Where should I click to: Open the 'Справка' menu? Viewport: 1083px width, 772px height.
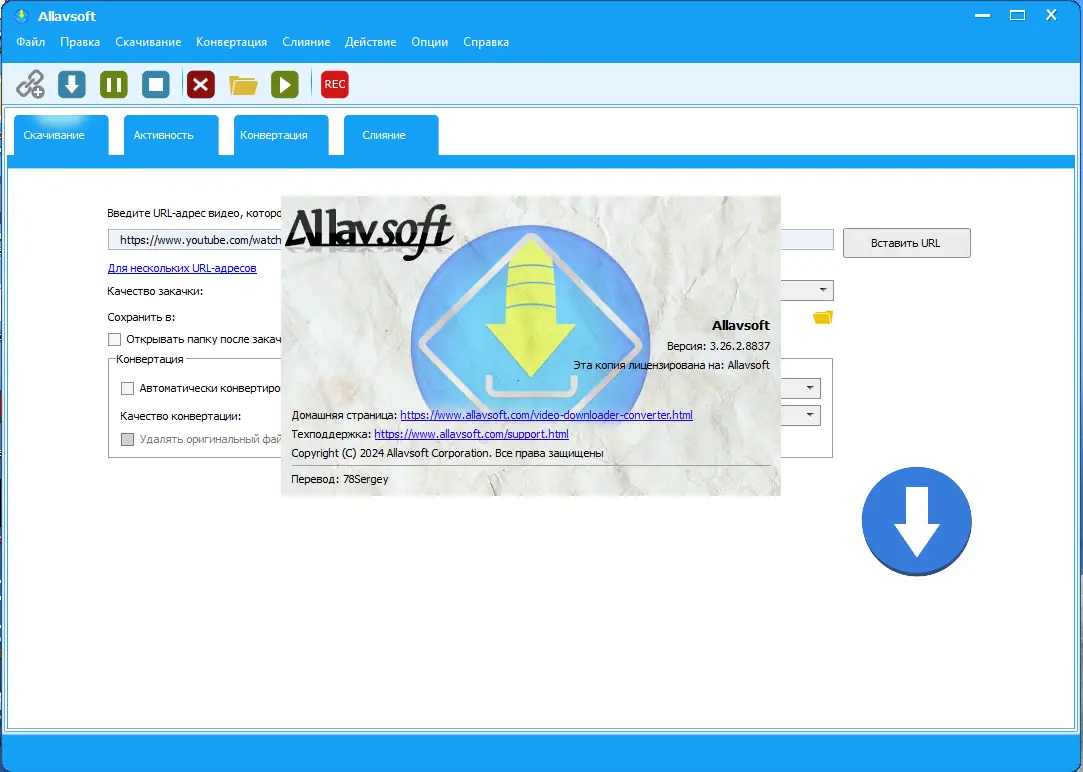tap(486, 42)
